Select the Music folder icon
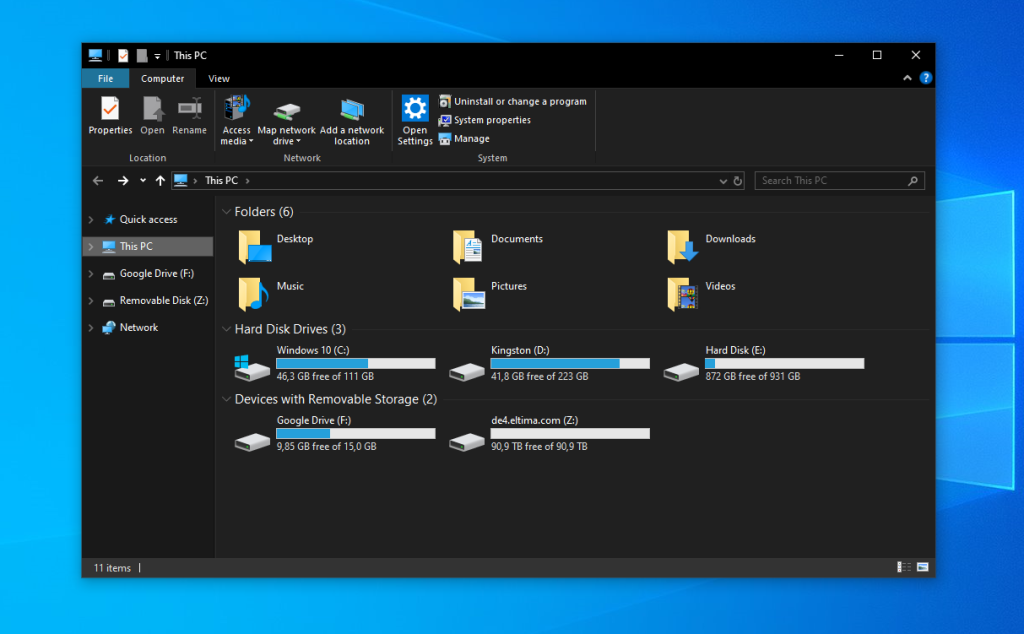 click(x=253, y=293)
